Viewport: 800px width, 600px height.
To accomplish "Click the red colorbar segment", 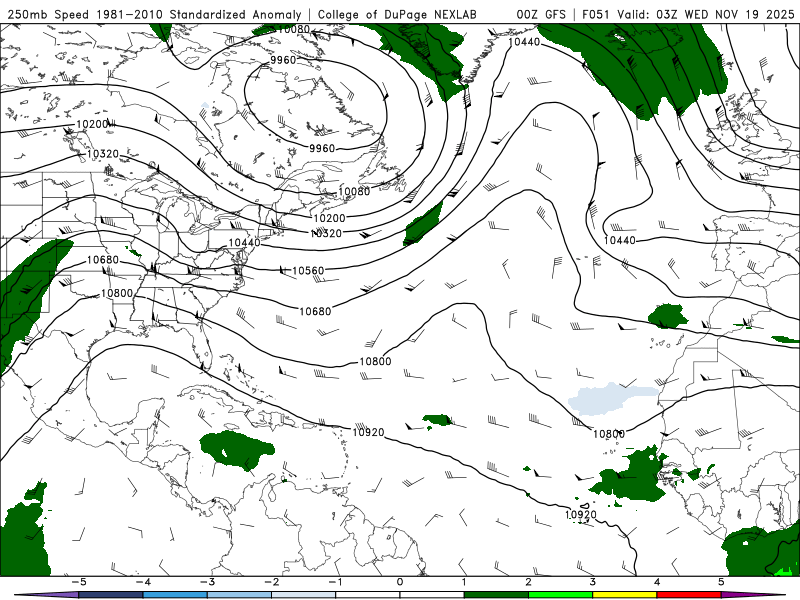I will (689, 595).
